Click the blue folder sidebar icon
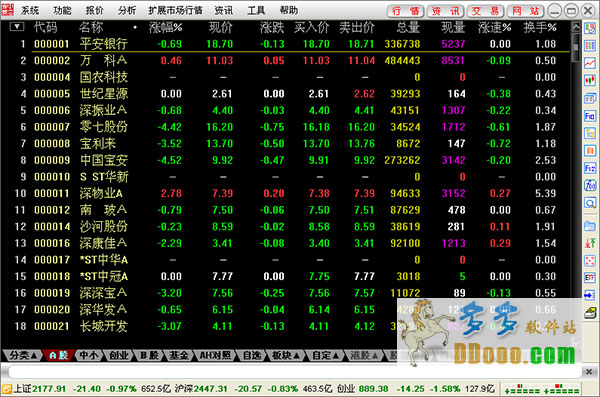 (x=590, y=226)
